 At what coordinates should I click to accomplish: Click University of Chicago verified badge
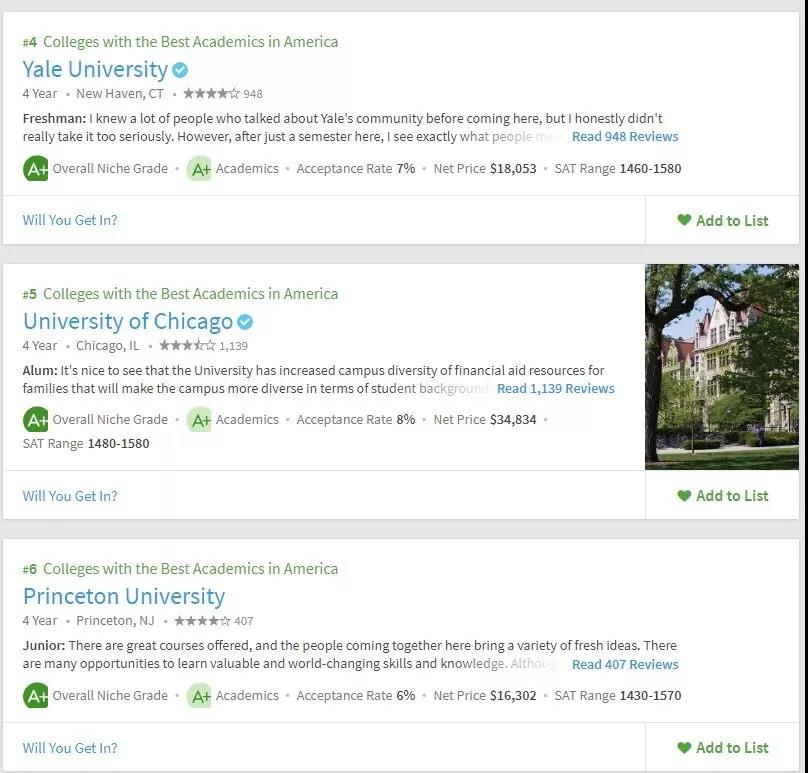(x=245, y=322)
